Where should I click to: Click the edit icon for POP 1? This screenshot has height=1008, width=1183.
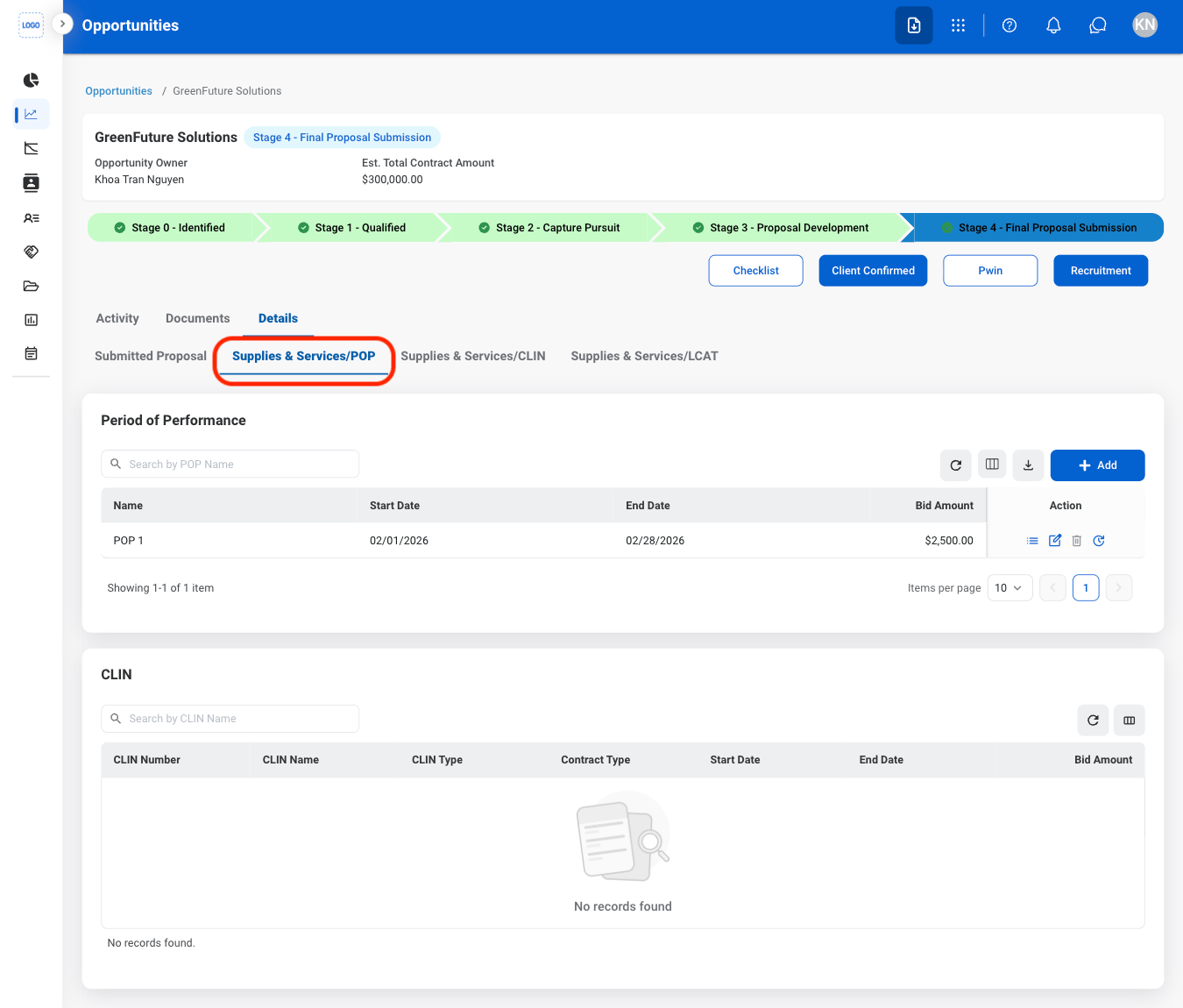1055,541
